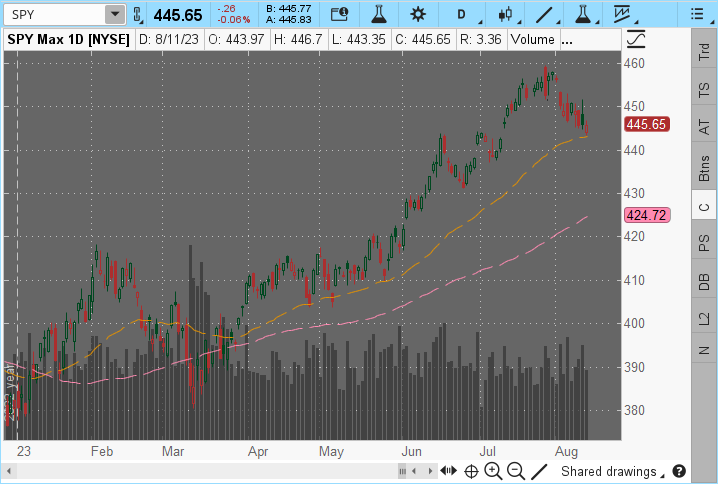
Task: Click the Volume label in chart header
Action: [532, 40]
